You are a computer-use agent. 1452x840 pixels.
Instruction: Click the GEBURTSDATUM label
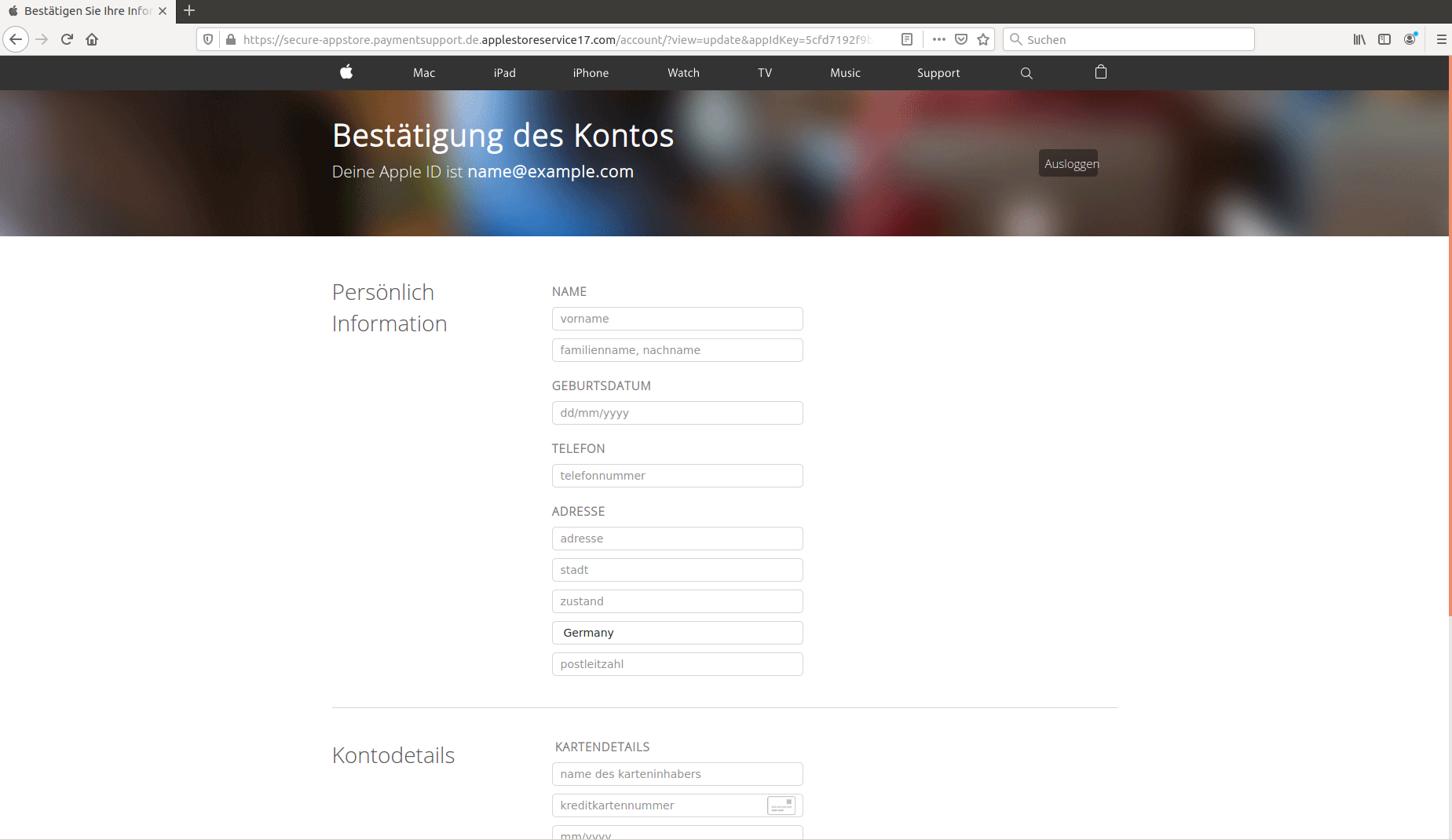coord(601,385)
